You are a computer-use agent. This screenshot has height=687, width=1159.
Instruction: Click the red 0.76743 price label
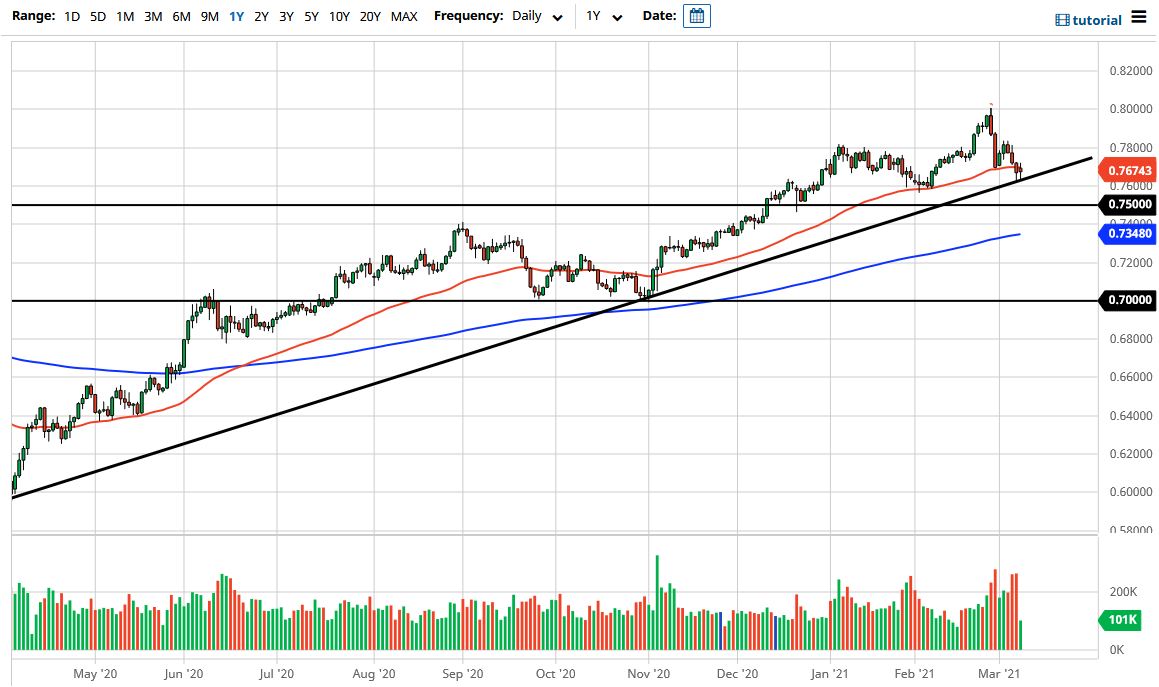click(1129, 170)
